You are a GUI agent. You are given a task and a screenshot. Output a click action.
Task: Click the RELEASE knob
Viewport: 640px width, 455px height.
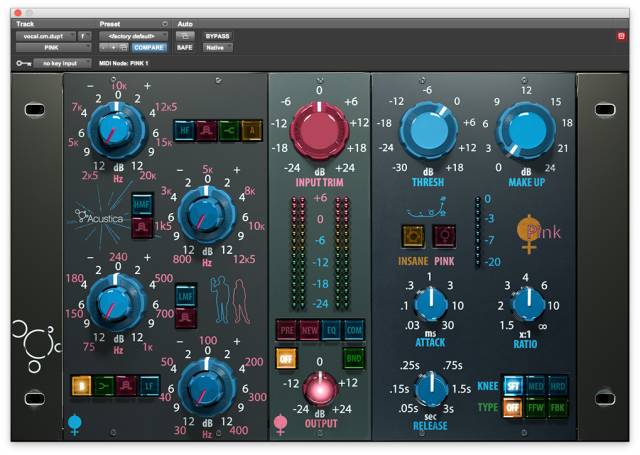tap(431, 388)
